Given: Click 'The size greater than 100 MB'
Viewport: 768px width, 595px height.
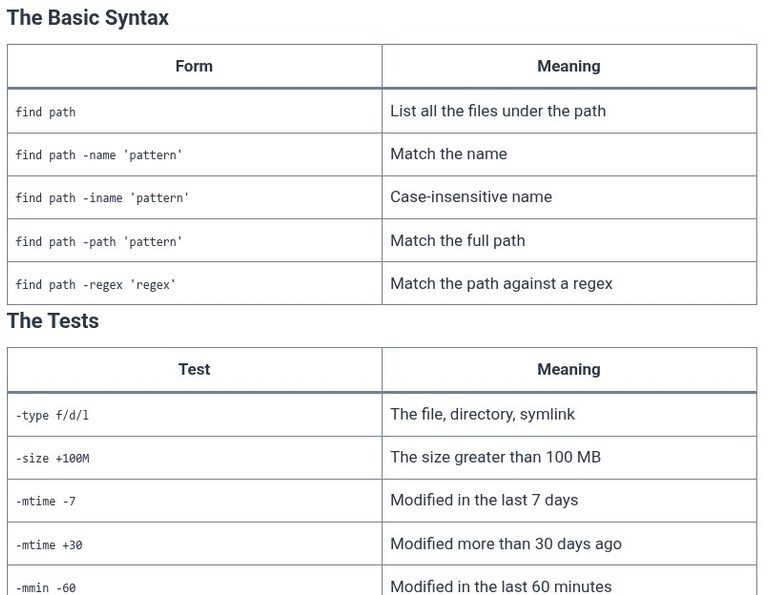Looking at the screenshot, I should (495, 457).
